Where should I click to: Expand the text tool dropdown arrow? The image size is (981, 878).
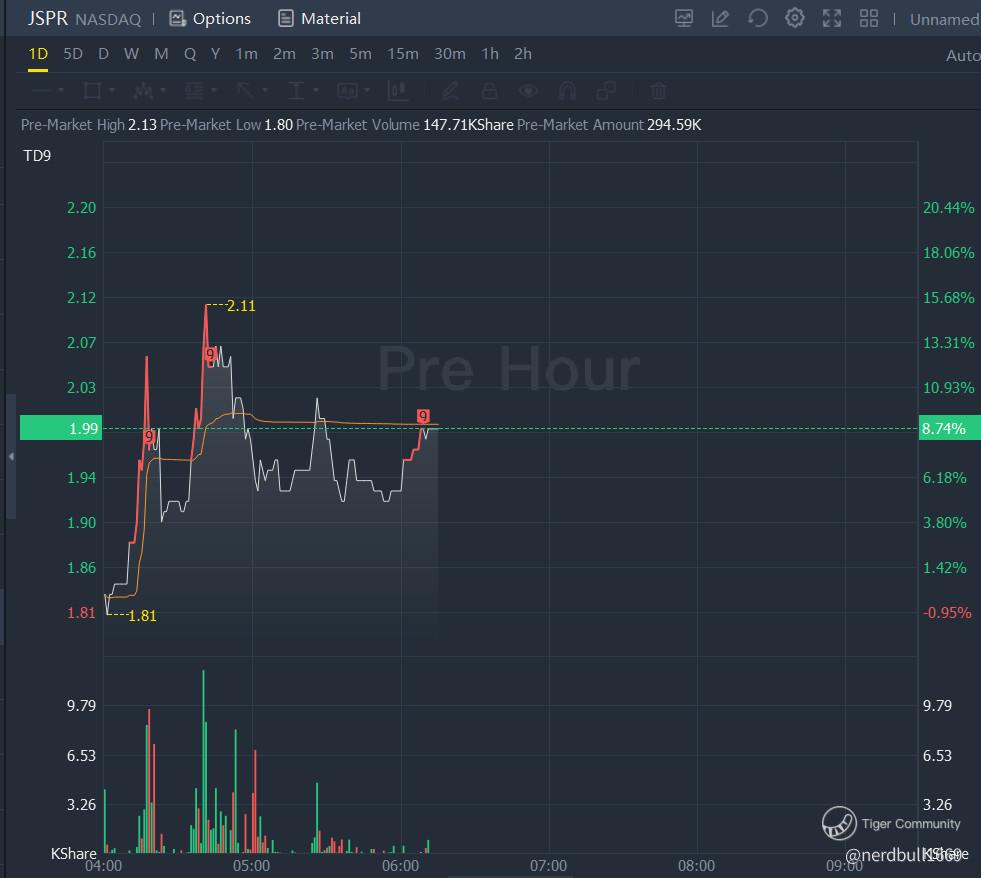(x=315, y=91)
